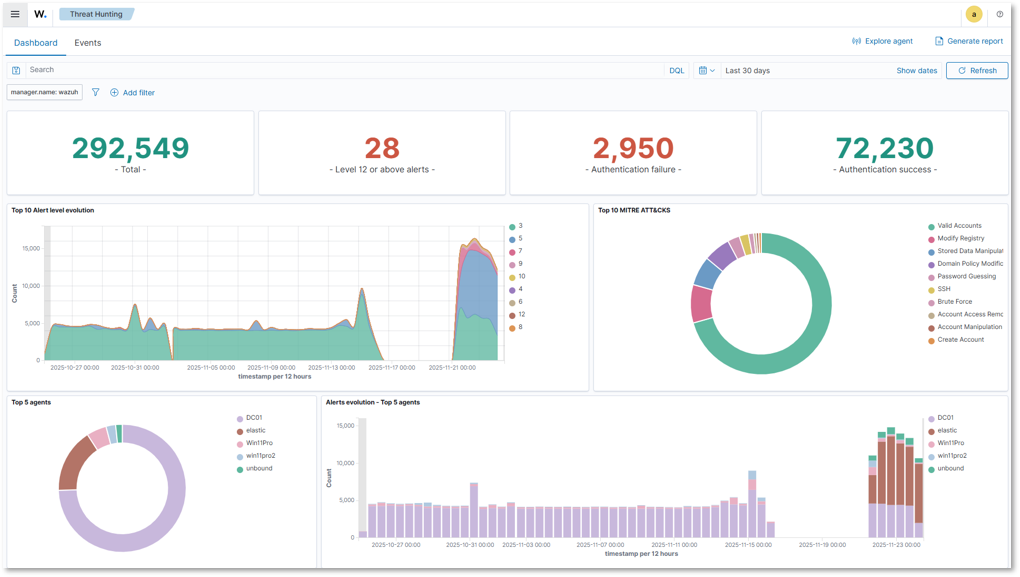
Task: Click the Explore agent icon
Action: click(x=854, y=41)
